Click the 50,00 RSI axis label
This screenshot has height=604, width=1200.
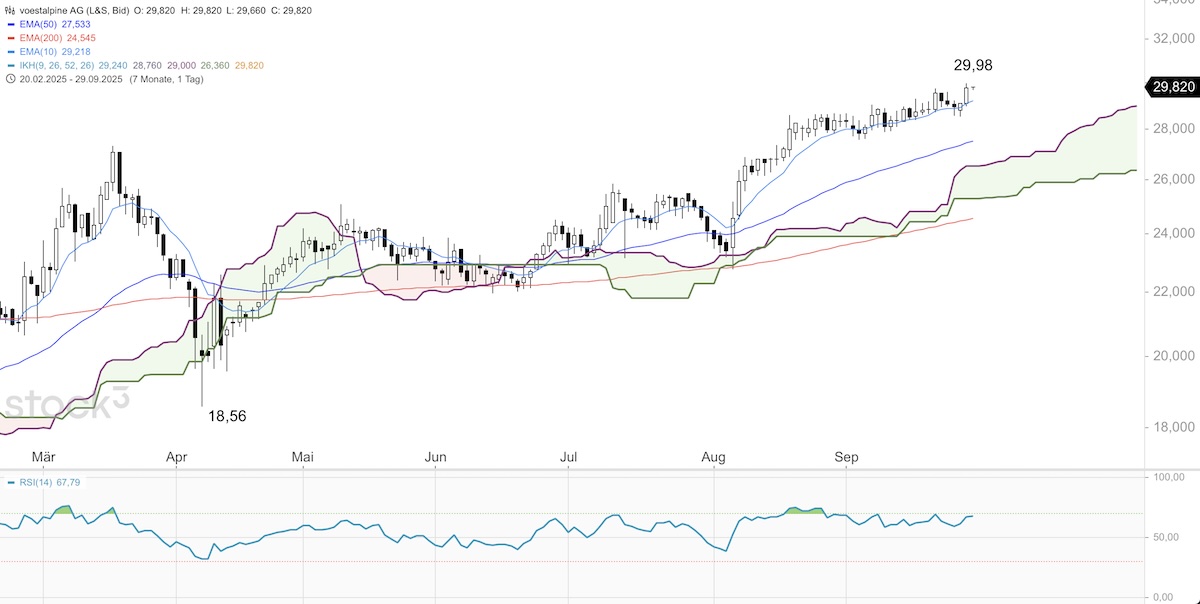pos(1168,538)
